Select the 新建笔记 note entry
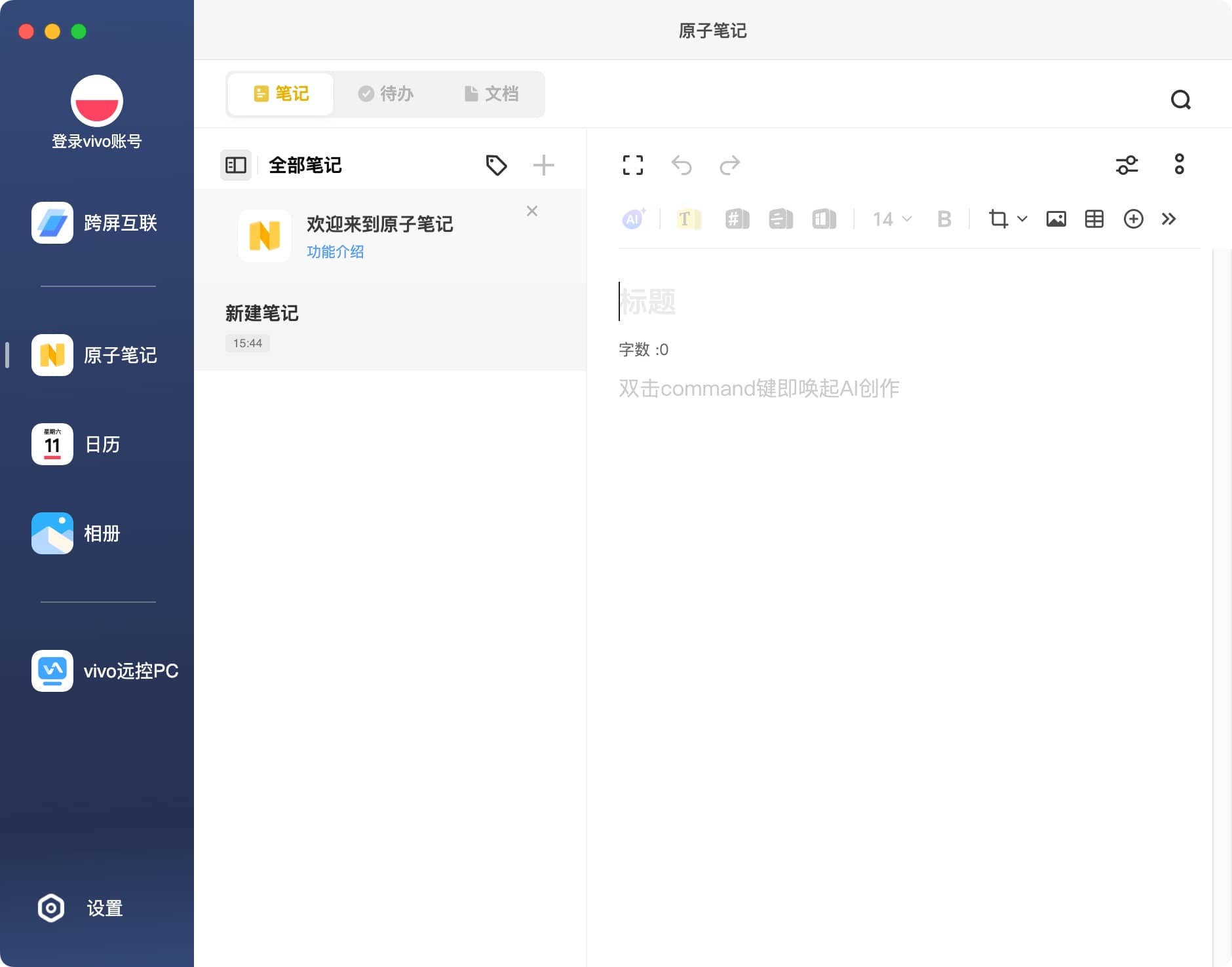The image size is (1232, 967). (x=390, y=328)
